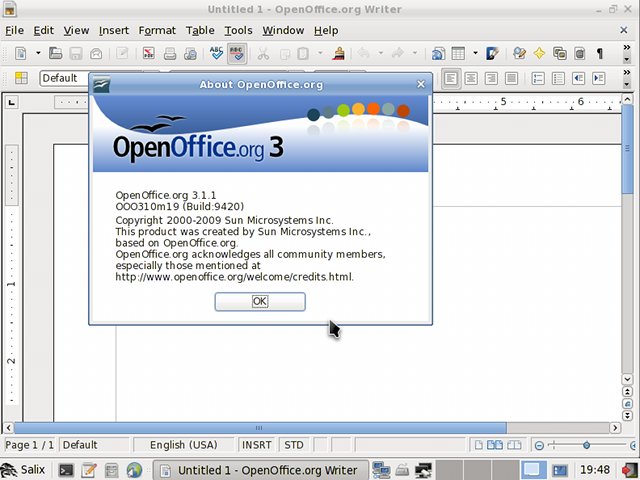Expand the Standard toolbar overflow chevron
Image resolution: width=640 pixels, height=480 pixels.
point(627,48)
